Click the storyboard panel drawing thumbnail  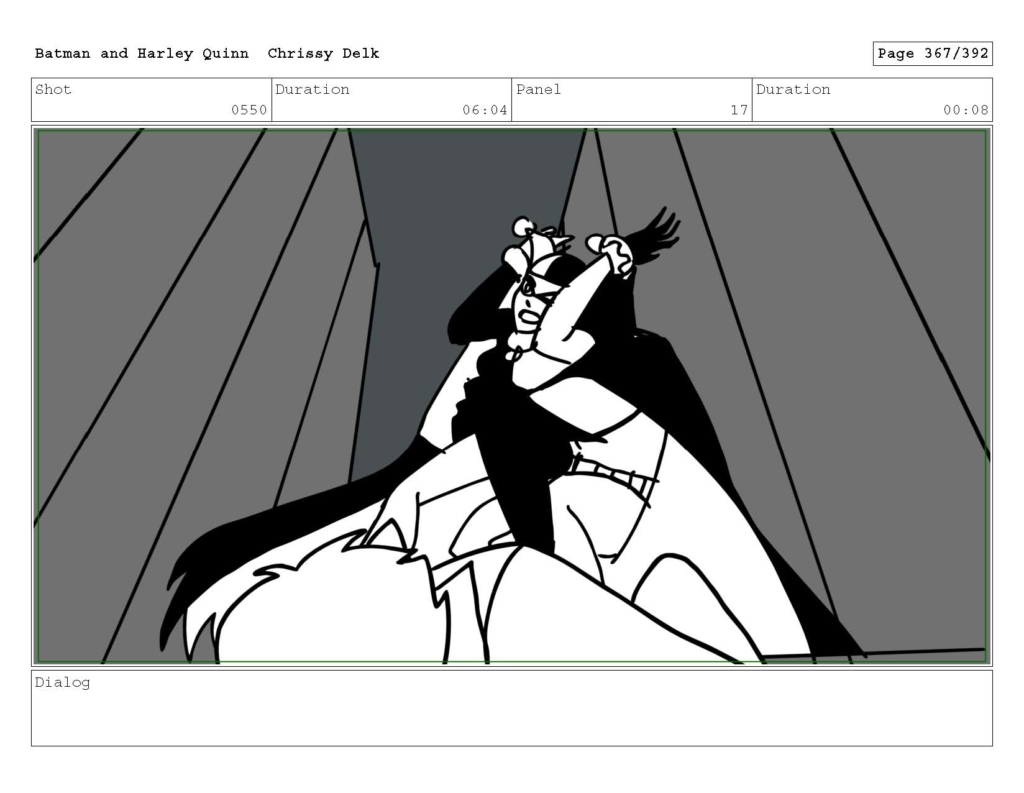(512, 396)
